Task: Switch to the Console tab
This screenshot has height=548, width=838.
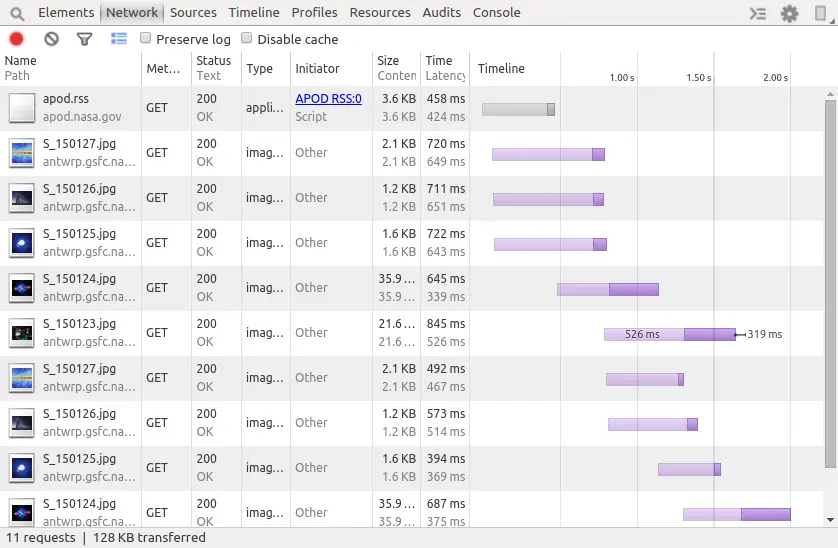Action: pyautogui.click(x=496, y=12)
